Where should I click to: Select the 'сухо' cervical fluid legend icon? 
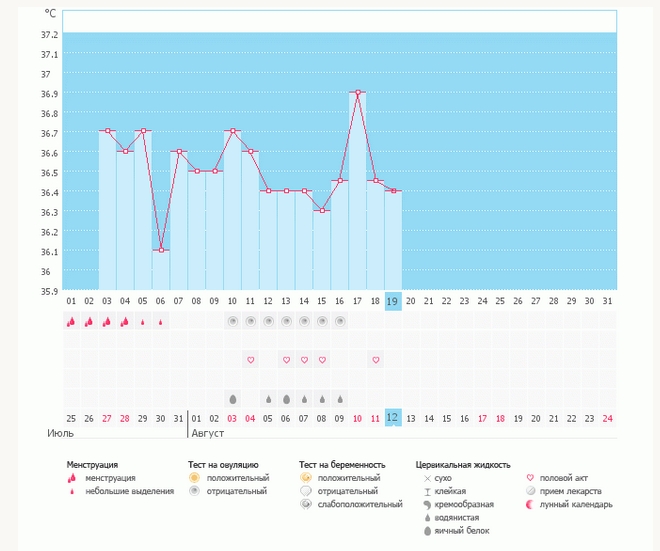tap(426, 479)
